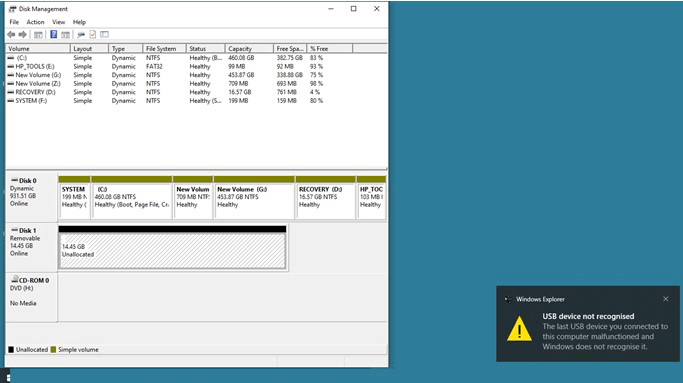This screenshot has height=383, width=683.
Task: Click the "Simple volume" legend label
Action: [78, 349]
